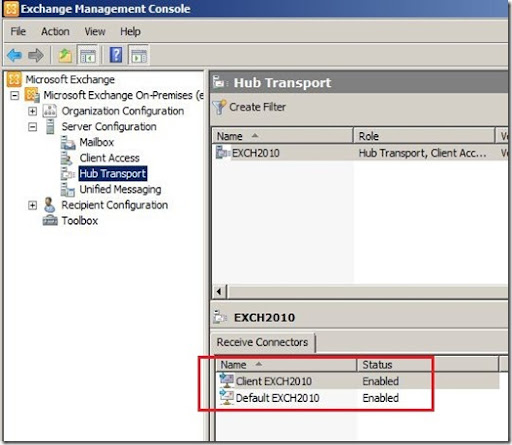Click the Server Configuration server icon
The image size is (512, 445).
(50, 126)
